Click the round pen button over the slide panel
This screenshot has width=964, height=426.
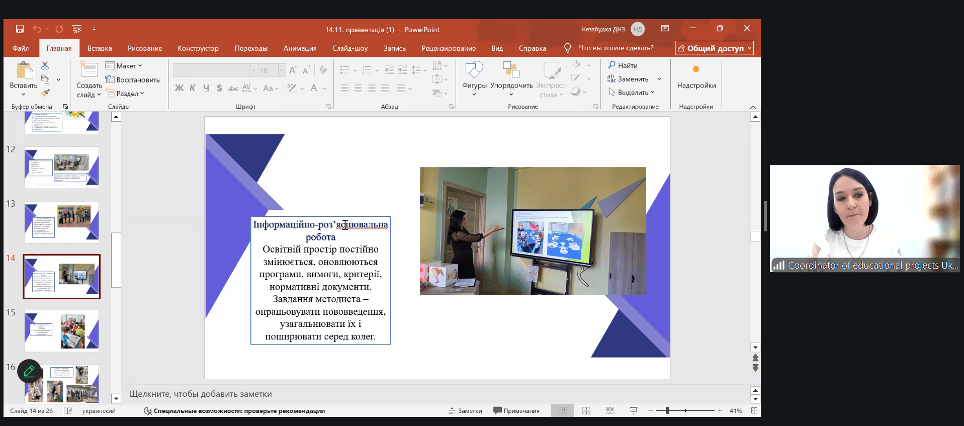[29, 369]
